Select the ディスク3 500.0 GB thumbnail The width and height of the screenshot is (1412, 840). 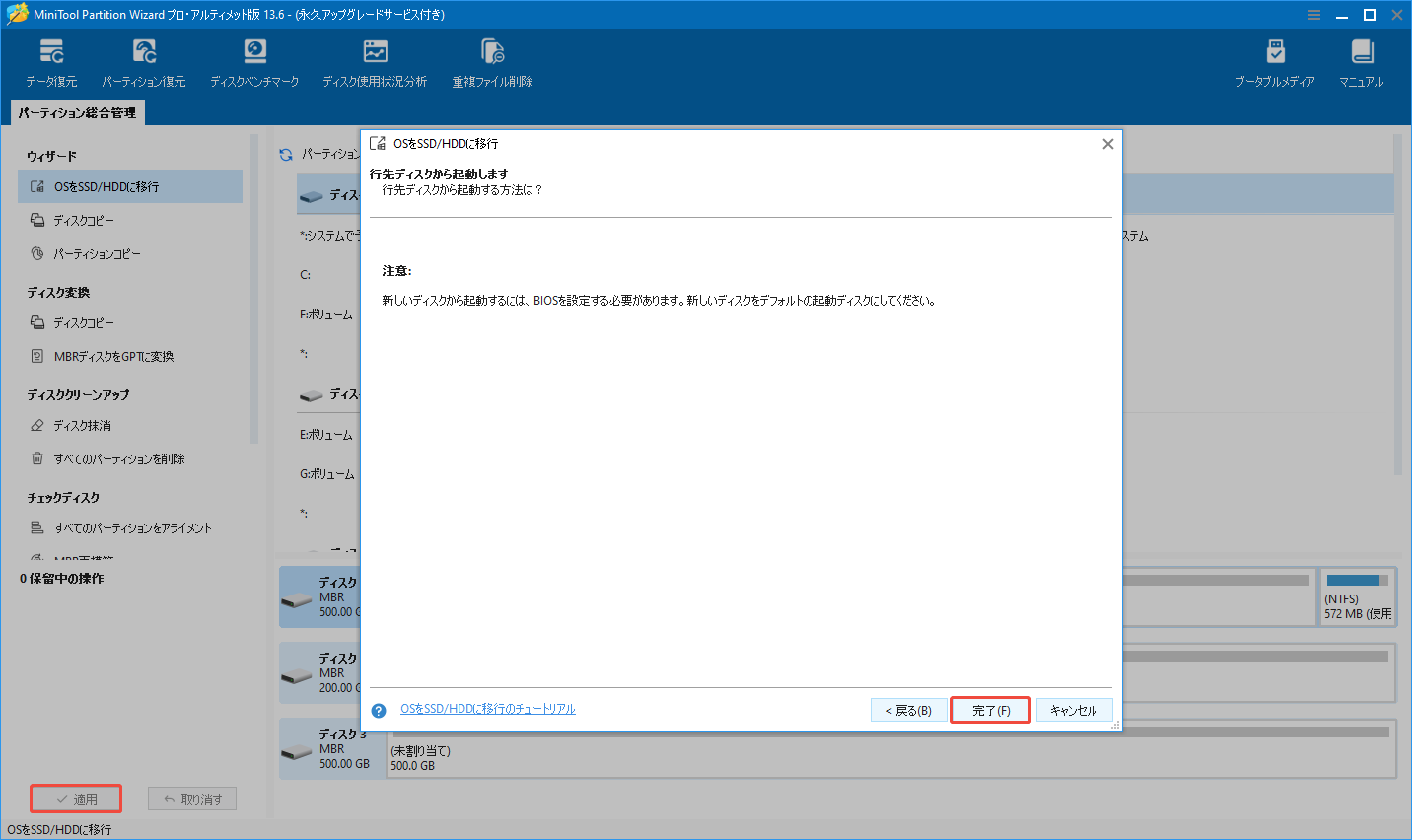(x=335, y=748)
